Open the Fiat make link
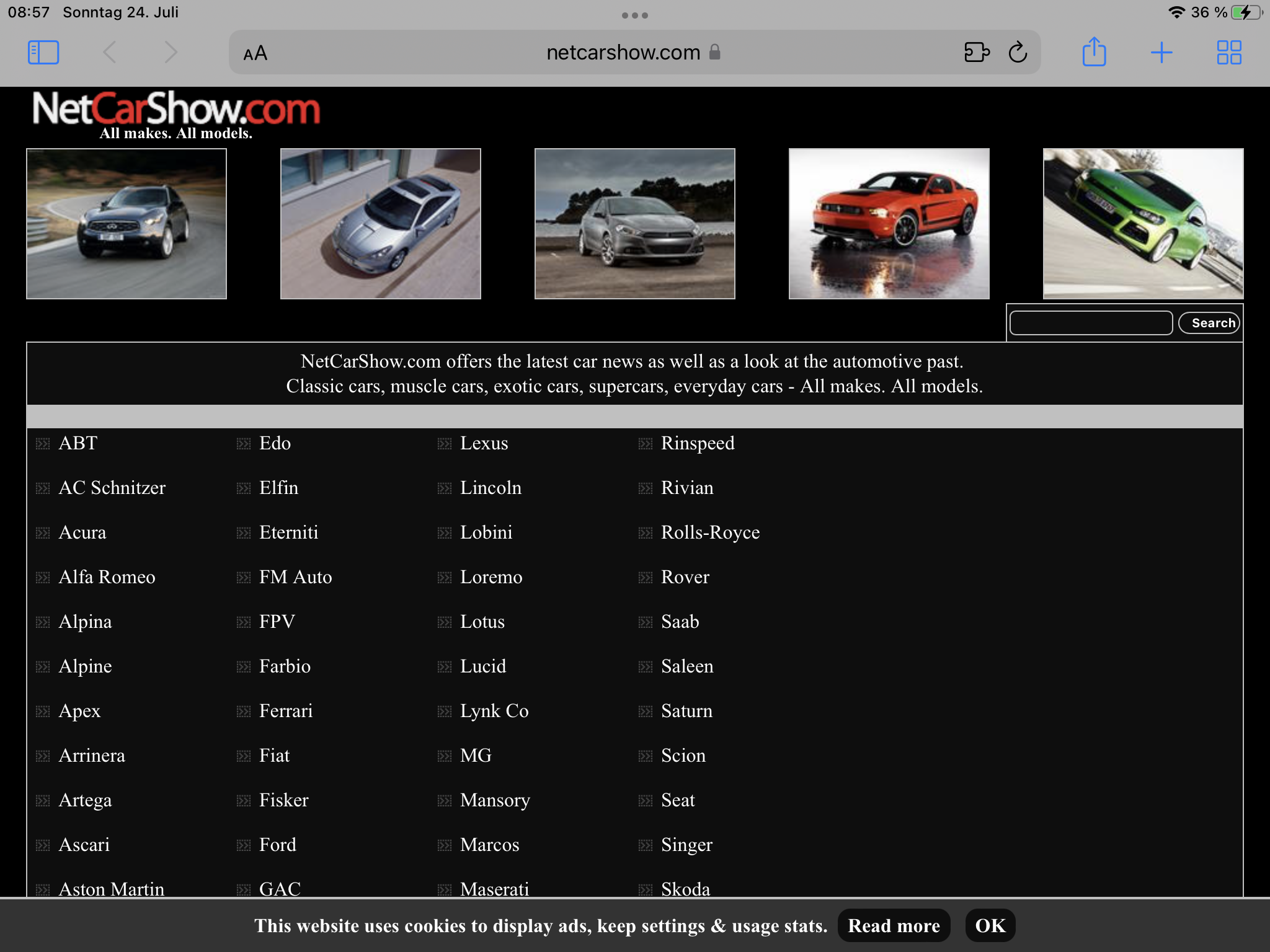The image size is (1270, 952). tap(274, 756)
